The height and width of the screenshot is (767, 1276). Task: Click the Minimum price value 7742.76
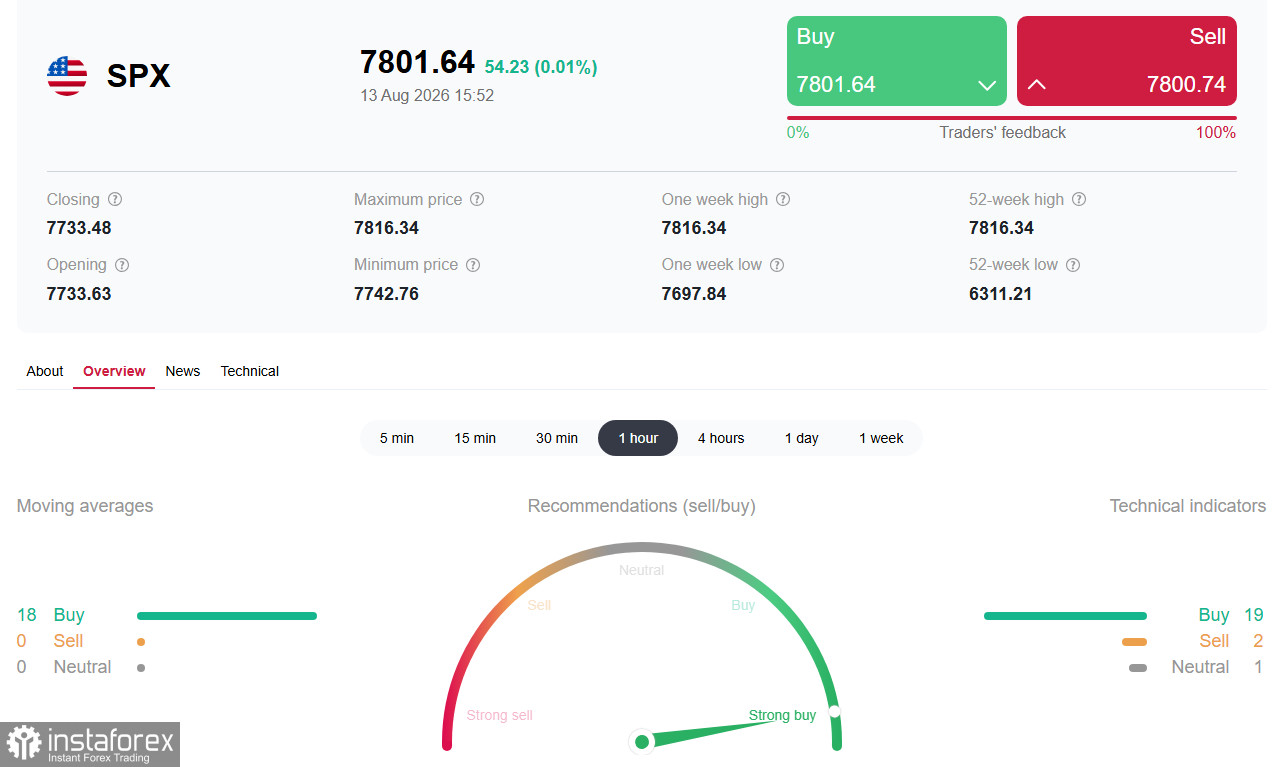[386, 294]
